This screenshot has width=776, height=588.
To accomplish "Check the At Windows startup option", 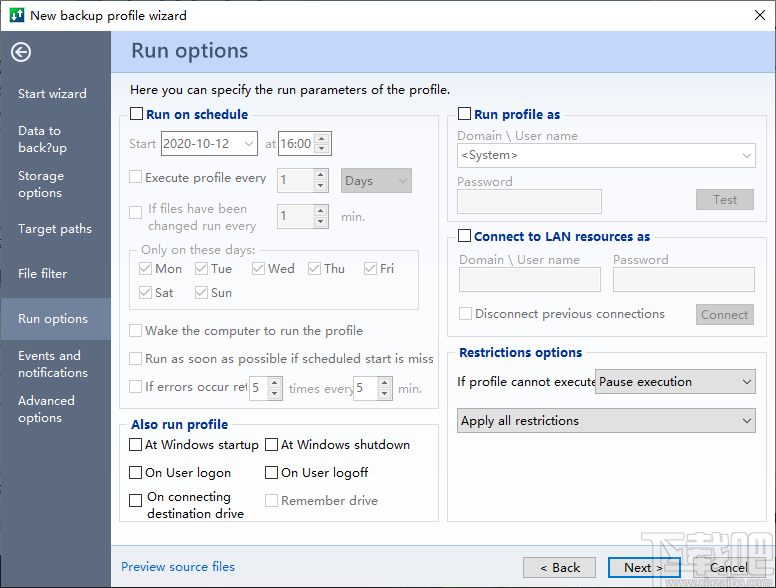I will [136, 445].
